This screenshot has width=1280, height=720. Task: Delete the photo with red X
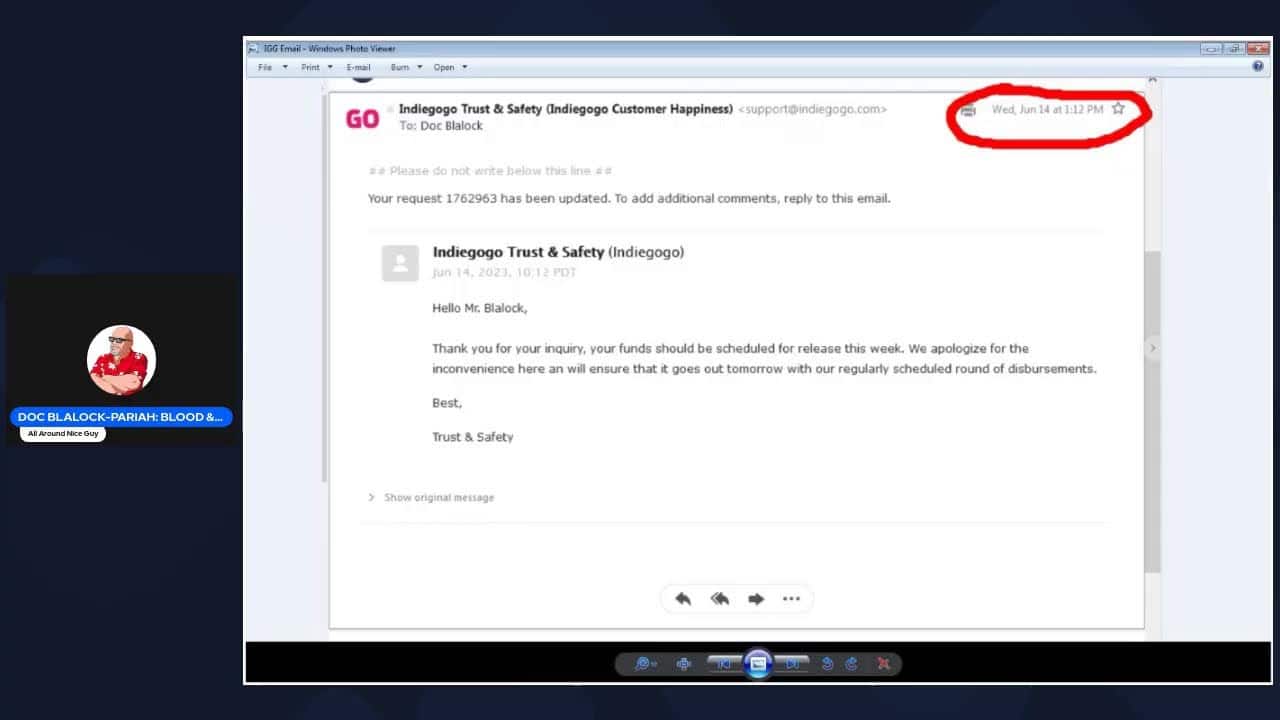pyautogui.click(x=884, y=663)
